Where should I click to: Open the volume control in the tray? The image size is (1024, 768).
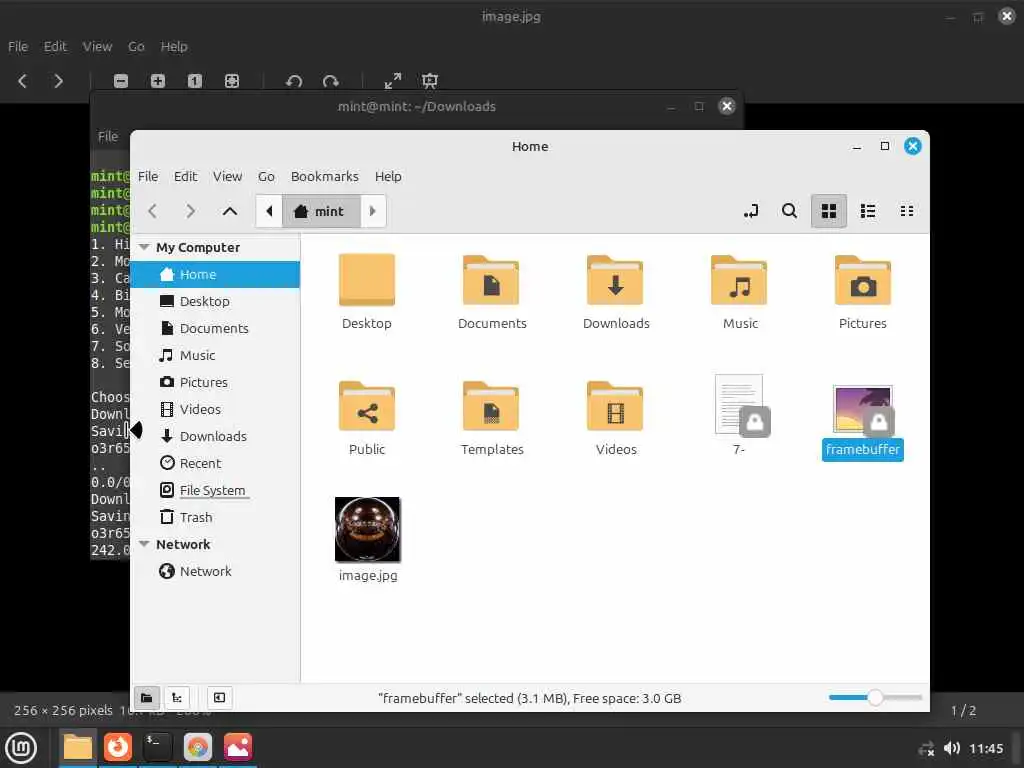(952, 748)
